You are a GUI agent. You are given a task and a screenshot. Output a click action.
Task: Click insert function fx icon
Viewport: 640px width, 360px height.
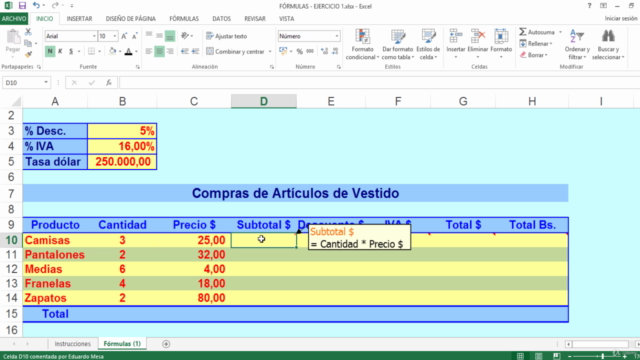[x=109, y=83]
